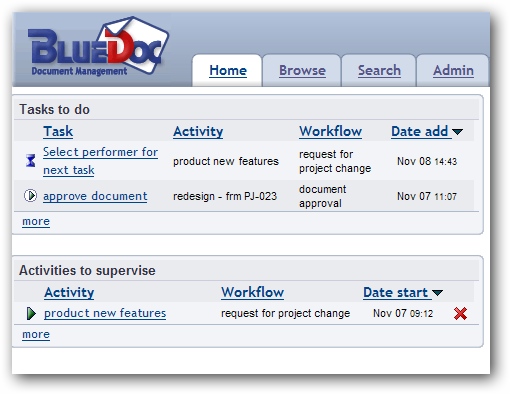Open the Home tab
The height and width of the screenshot is (394, 510).
click(228, 70)
